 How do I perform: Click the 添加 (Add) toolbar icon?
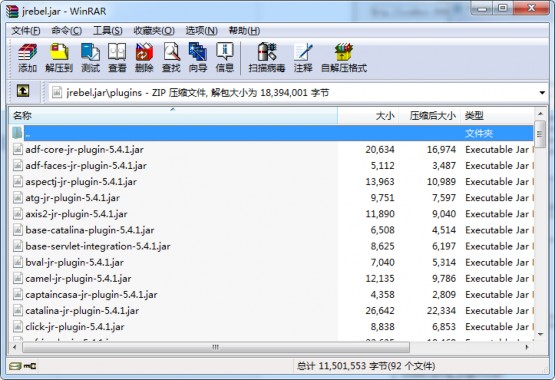[27, 57]
